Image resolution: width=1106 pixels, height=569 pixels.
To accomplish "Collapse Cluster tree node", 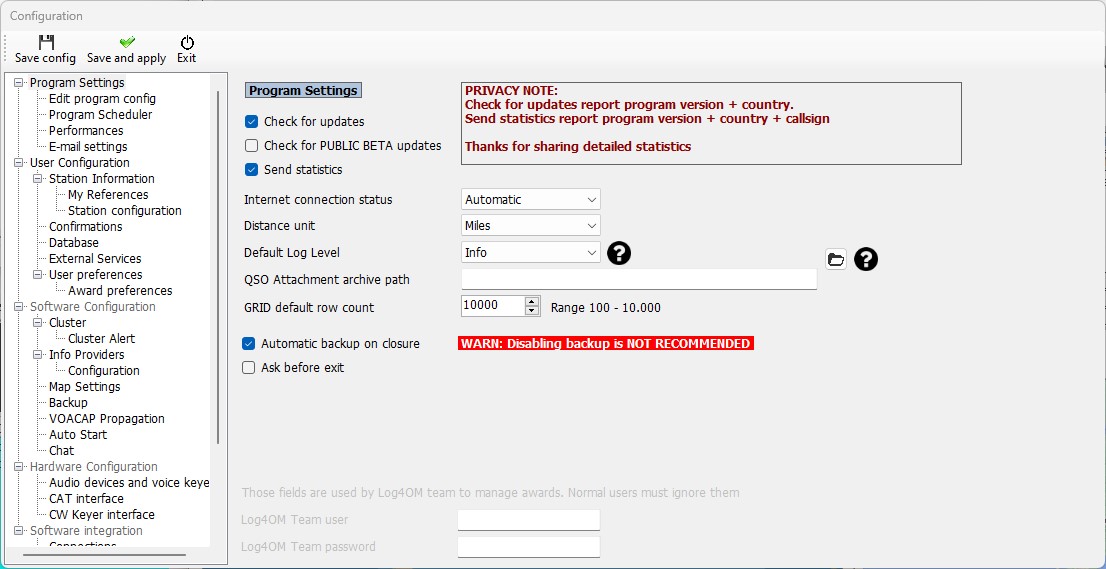I will pos(38,322).
